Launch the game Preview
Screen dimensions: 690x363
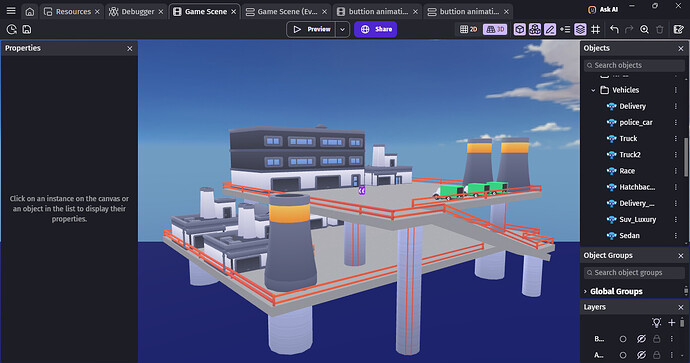pyautogui.click(x=311, y=29)
